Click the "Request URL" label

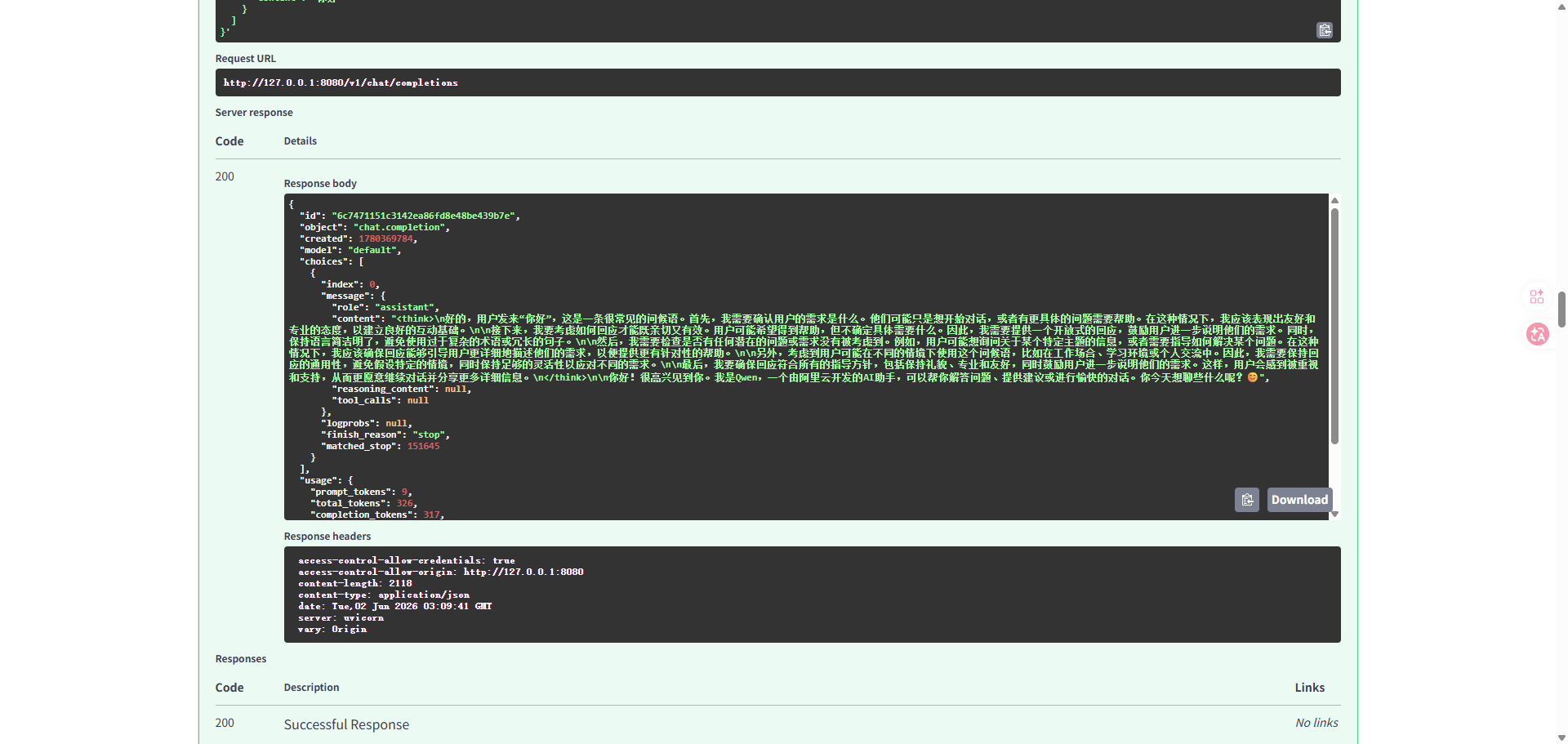(246, 59)
